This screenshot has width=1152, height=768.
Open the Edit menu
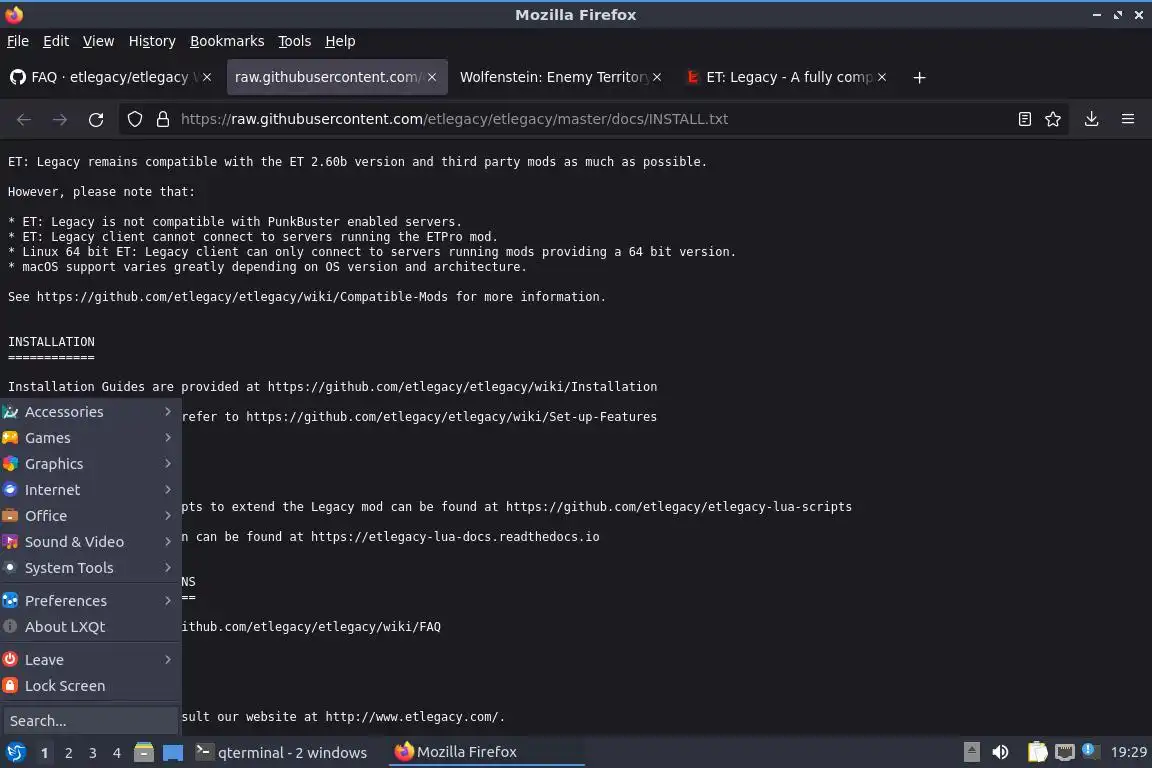coord(56,41)
